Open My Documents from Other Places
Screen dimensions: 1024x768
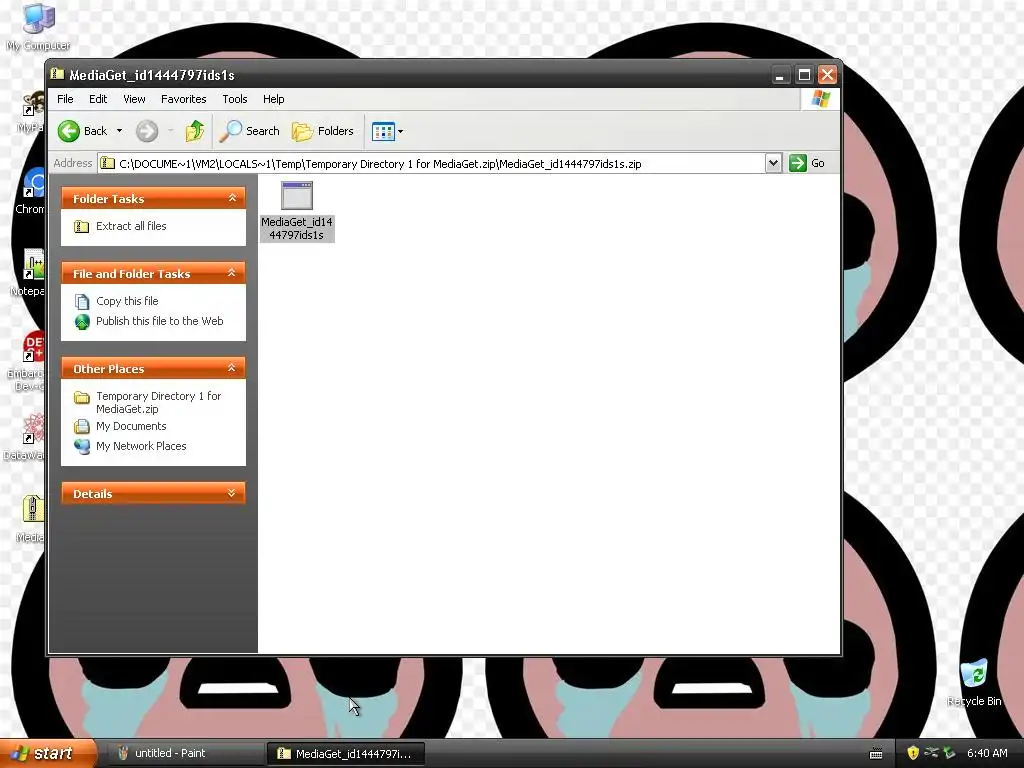pyautogui.click(x=131, y=426)
